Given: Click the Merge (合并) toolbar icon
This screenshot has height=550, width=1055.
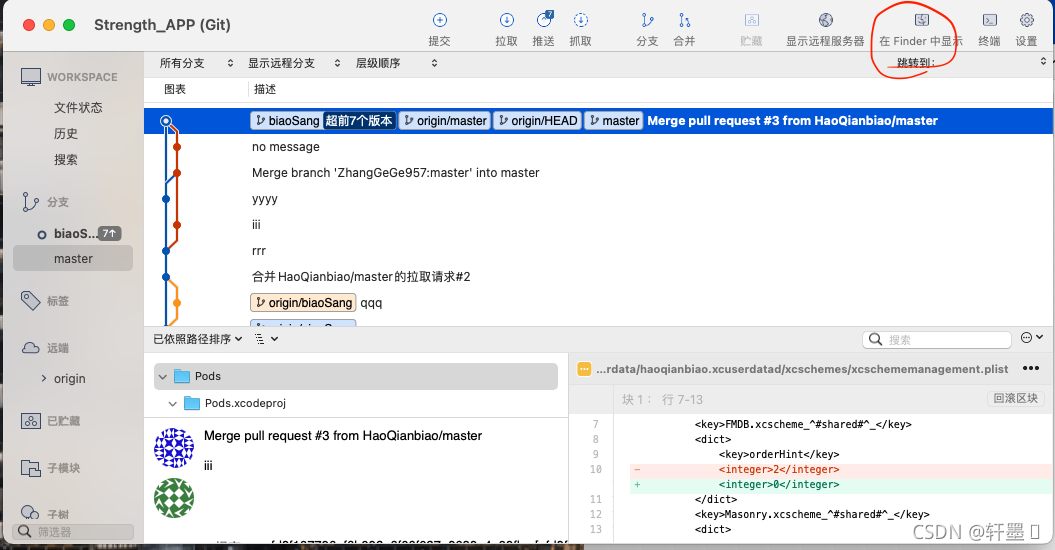Looking at the screenshot, I should (684, 21).
